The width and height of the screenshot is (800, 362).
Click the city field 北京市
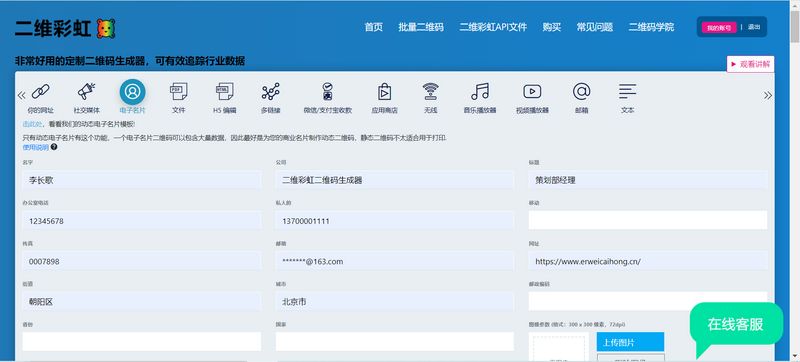coord(395,301)
